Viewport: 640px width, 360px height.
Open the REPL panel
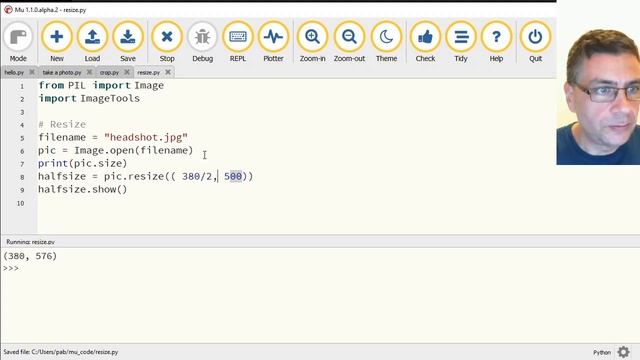(x=238, y=42)
